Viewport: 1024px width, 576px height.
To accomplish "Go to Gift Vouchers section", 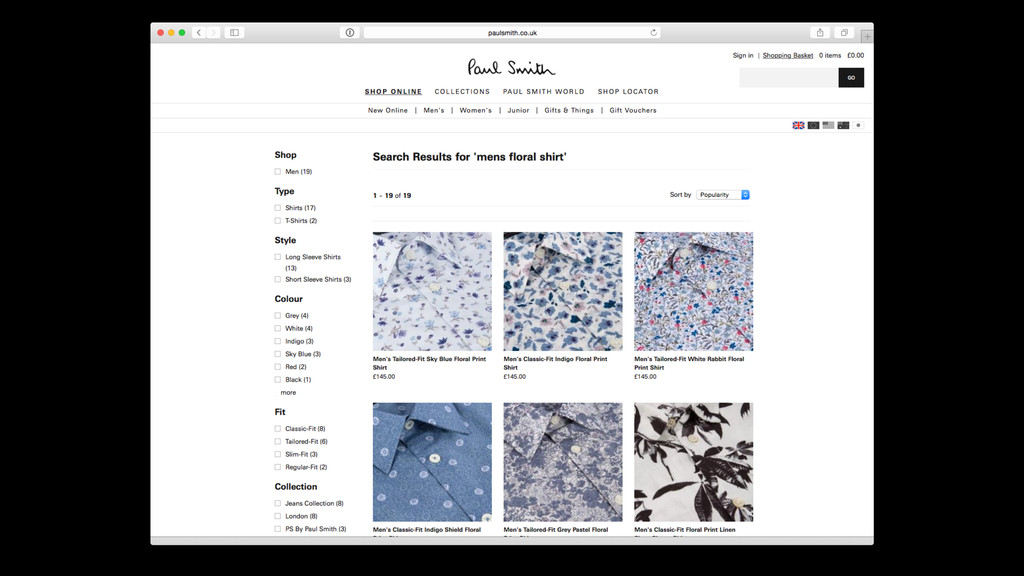I will click(x=633, y=110).
